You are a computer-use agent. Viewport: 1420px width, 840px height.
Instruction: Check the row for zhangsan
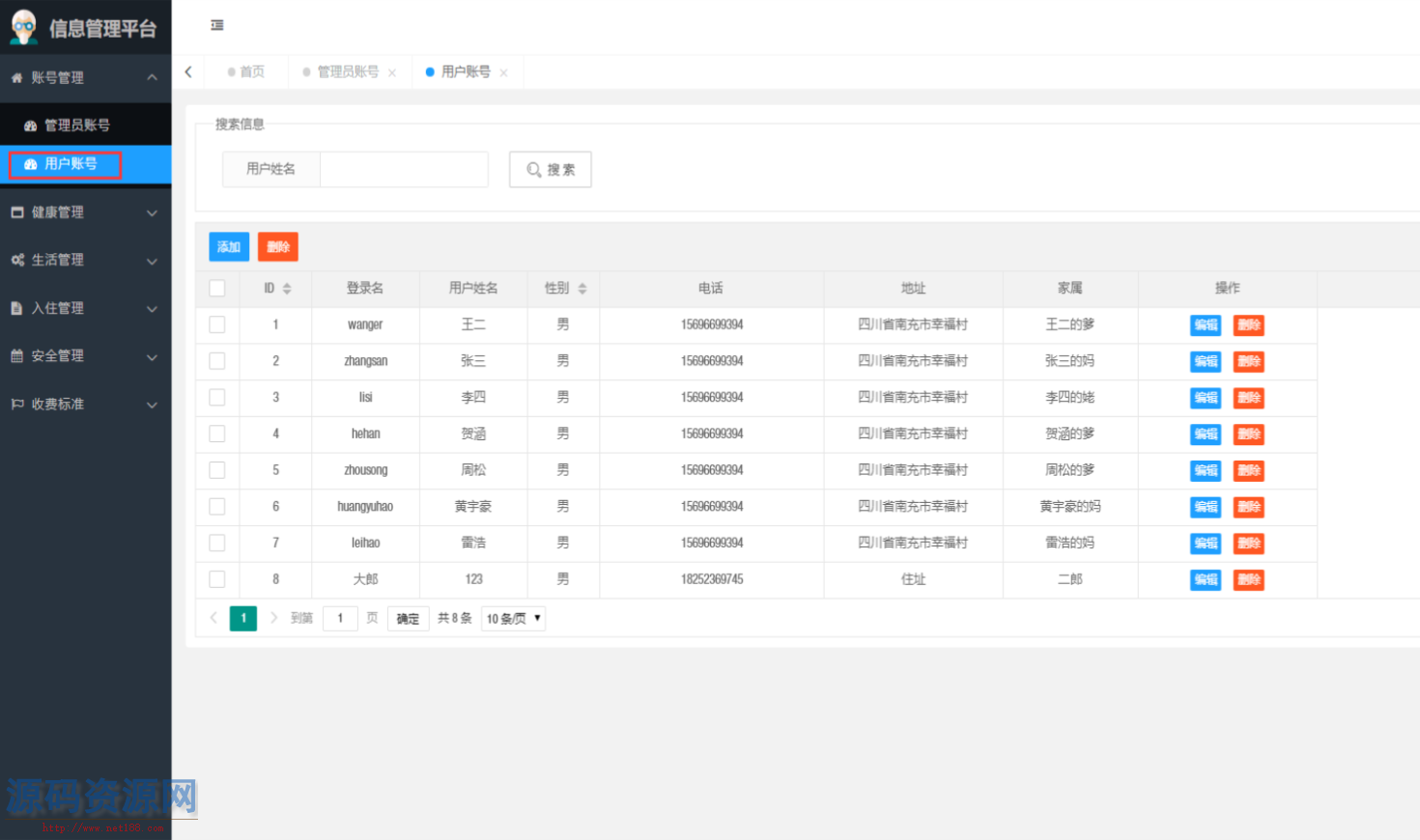pos(217,361)
